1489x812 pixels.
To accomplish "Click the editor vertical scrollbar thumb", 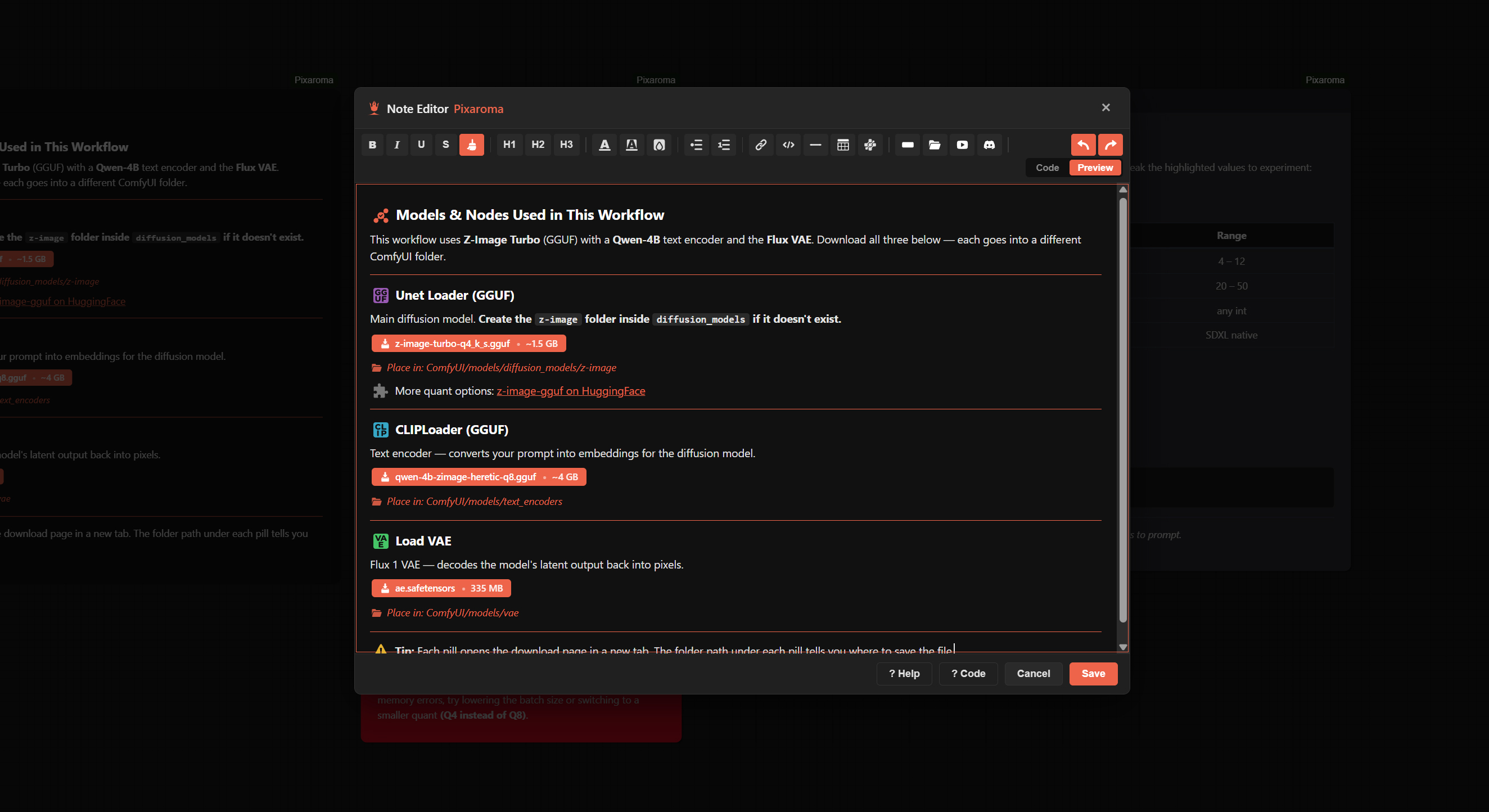I will (x=1122, y=410).
